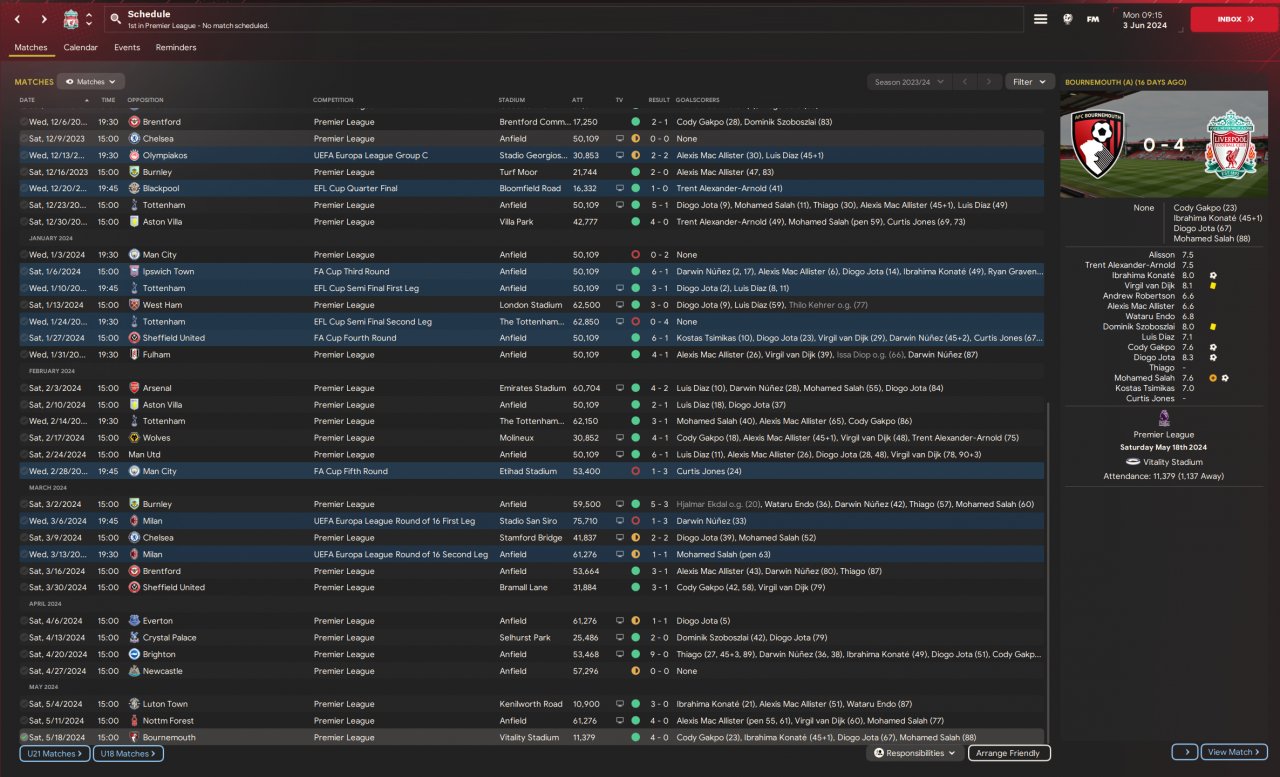Tick the circle for Sat 1/13/2024 West Ham match
Image resolution: width=1280 pixels, height=777 pixels.
coord(24,305)
